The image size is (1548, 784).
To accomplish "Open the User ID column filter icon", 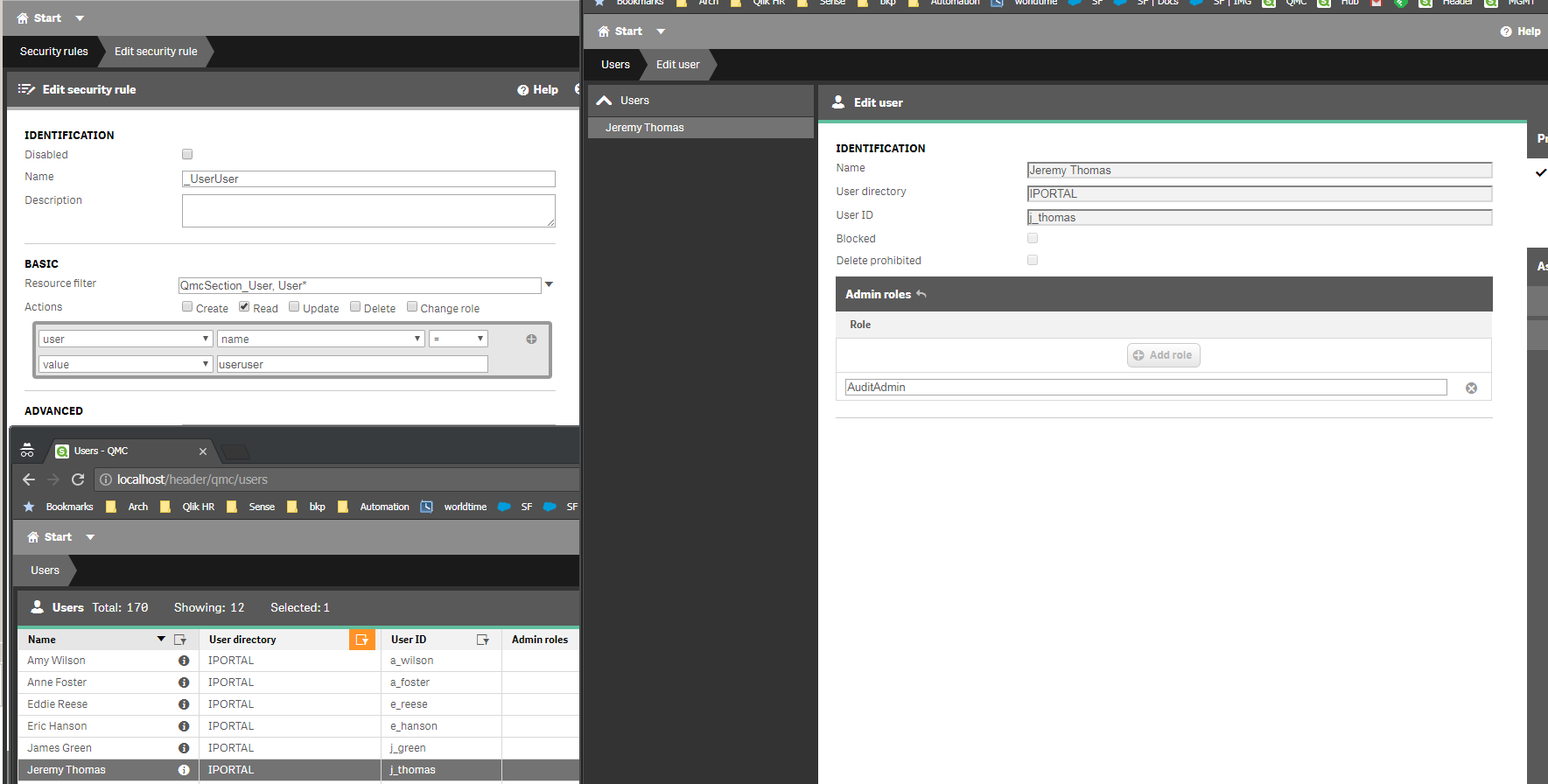I will [x=482, y=640].
